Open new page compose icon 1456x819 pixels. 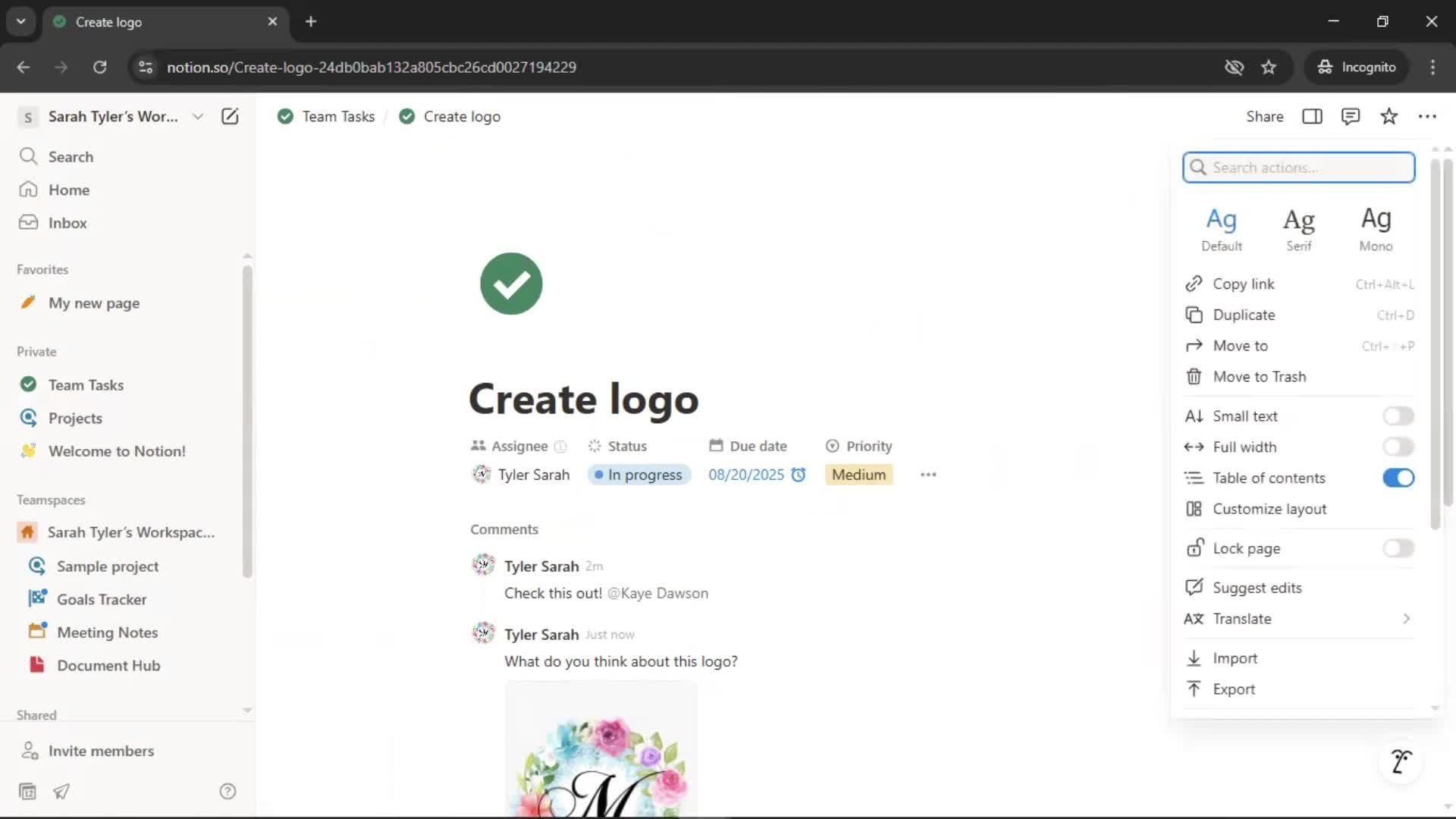[x=230, y=116]
